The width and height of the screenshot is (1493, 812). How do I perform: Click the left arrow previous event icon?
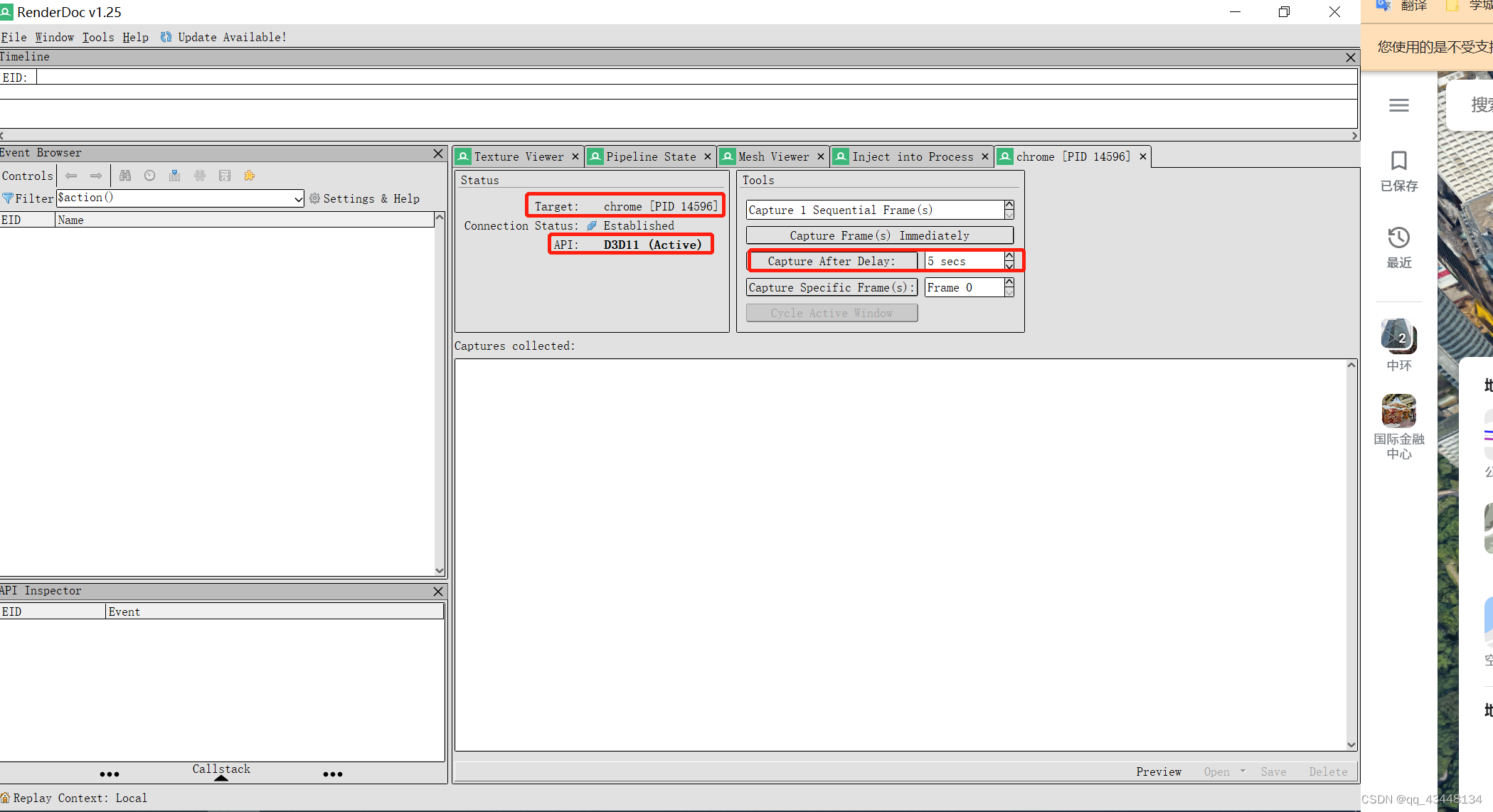(x=71, y=176)
